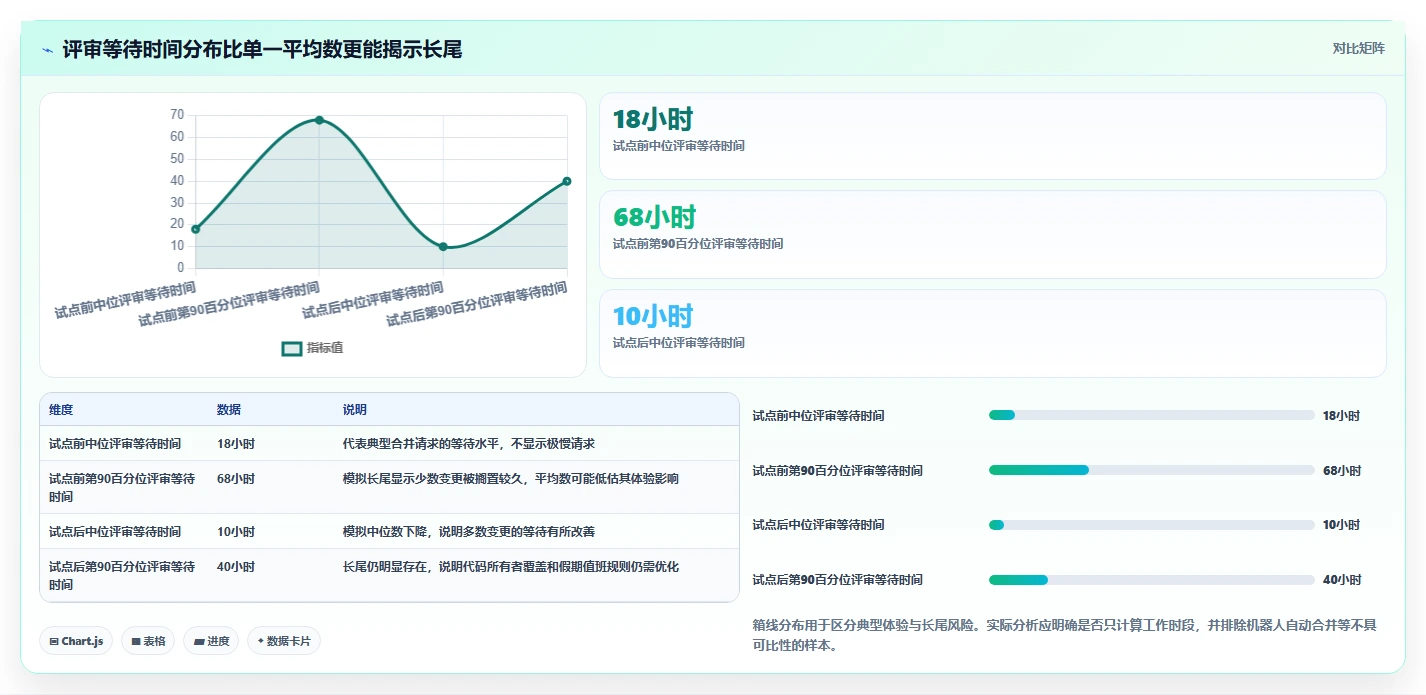Click the footnote text starting with 箱线分布
The width and height of the screenshot is (1426, 695).
1064,635
